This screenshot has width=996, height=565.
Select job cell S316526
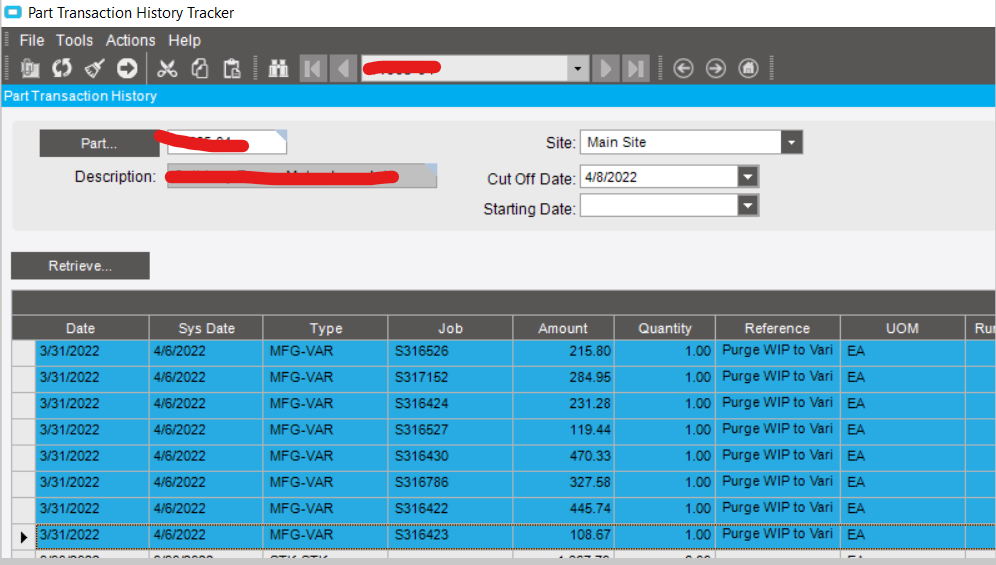450,351
